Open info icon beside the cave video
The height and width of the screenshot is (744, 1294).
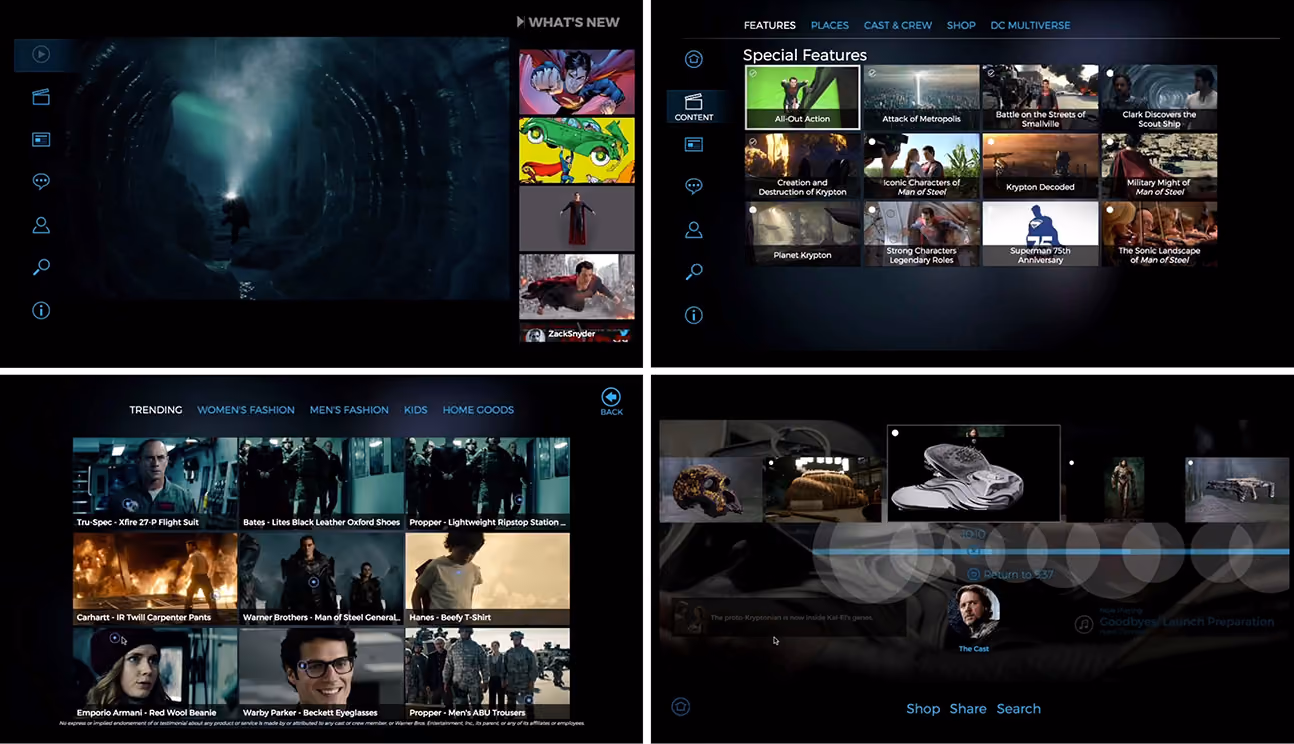(41, 310)
